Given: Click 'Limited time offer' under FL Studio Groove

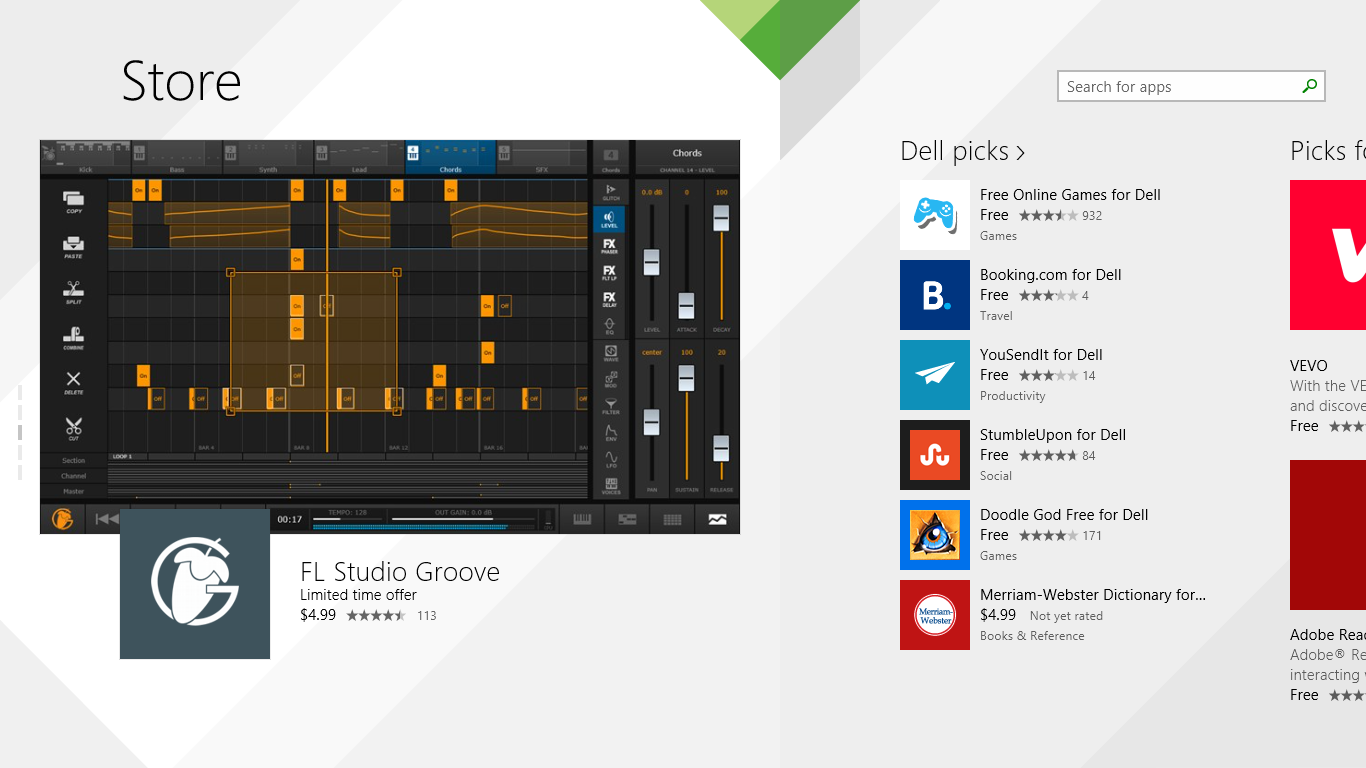Looking at the screenshot, I should tap(358, 595).
